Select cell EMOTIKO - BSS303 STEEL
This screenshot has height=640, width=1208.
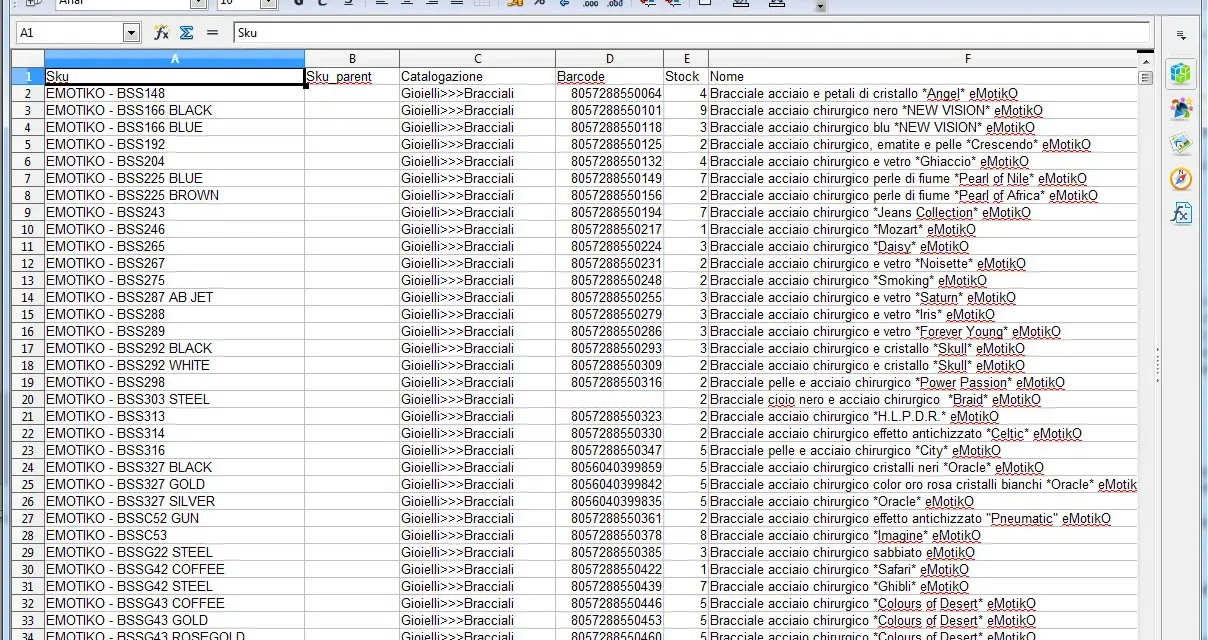pos(175,399)
